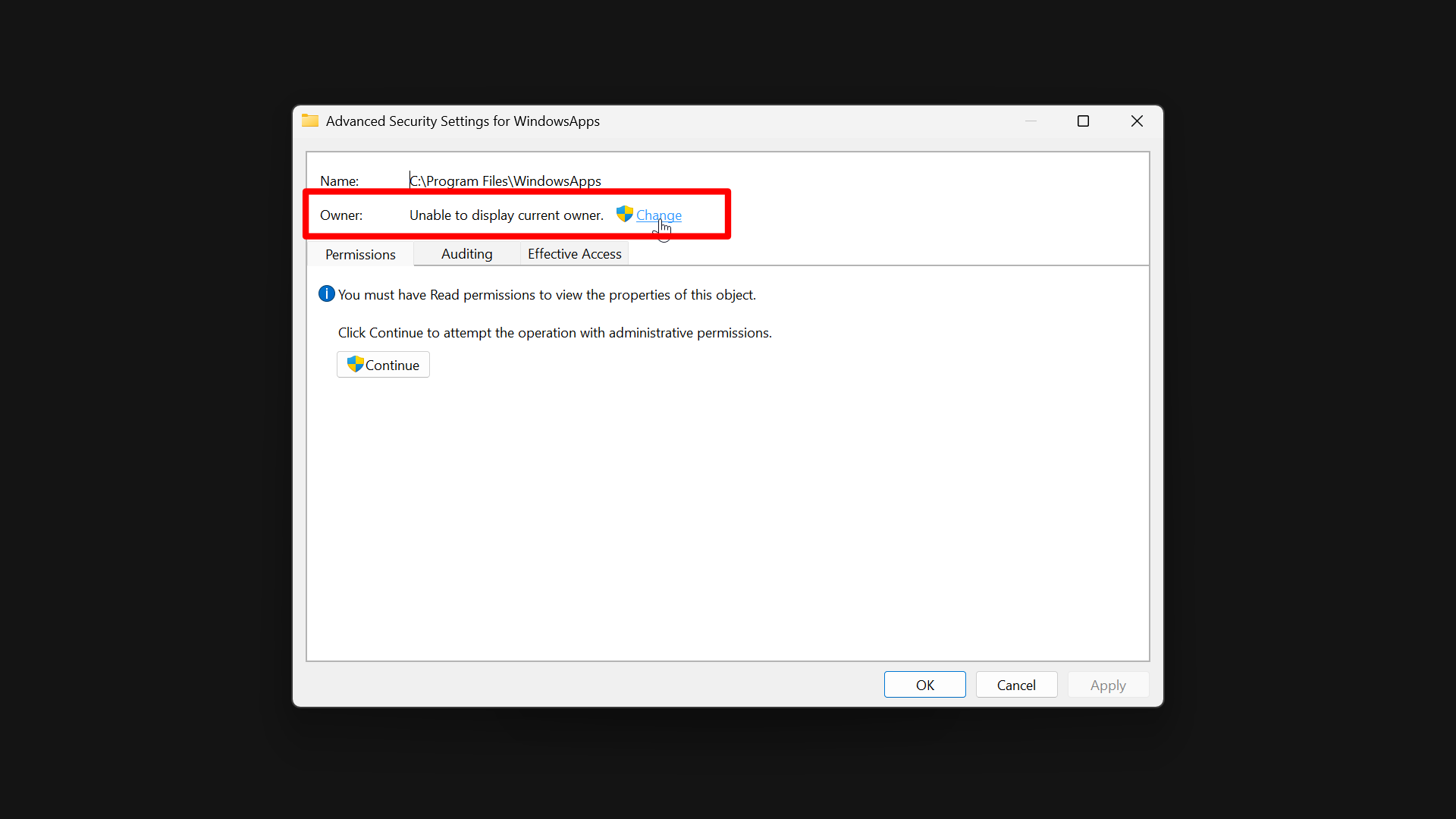This screenshot has height=819, width=1456.
Task: Maximize the Advanced Security Settings dialog
Action: [x=1082, y=121]
